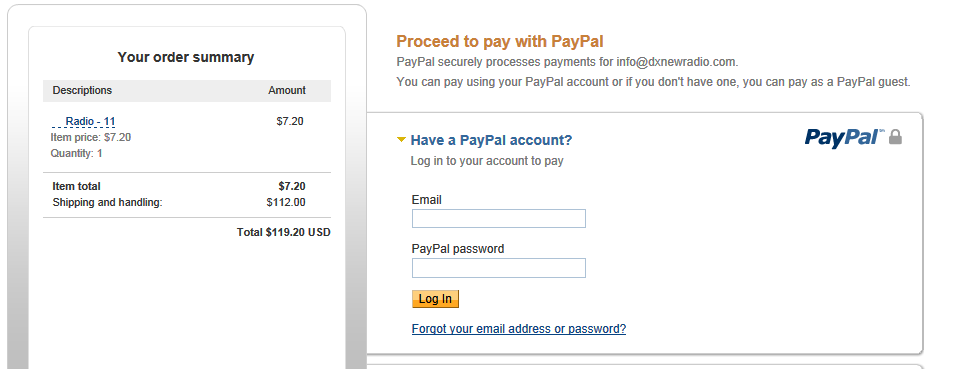Open the 'Radio - 11' item link
Viewport: 979px width, 369px height.
(90, 121)
